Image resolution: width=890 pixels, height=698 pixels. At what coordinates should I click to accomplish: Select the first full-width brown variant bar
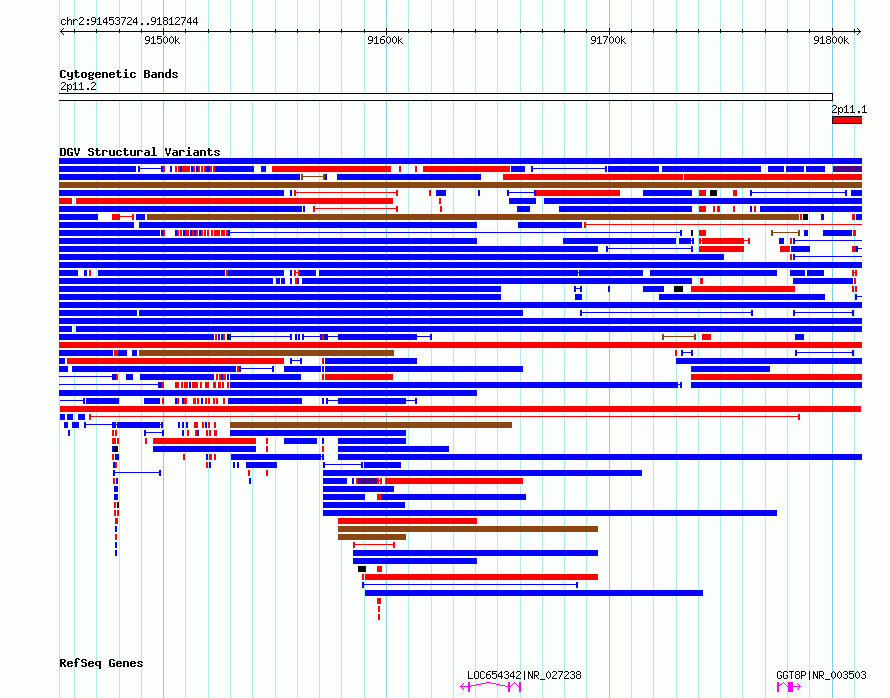coord(460,185)
